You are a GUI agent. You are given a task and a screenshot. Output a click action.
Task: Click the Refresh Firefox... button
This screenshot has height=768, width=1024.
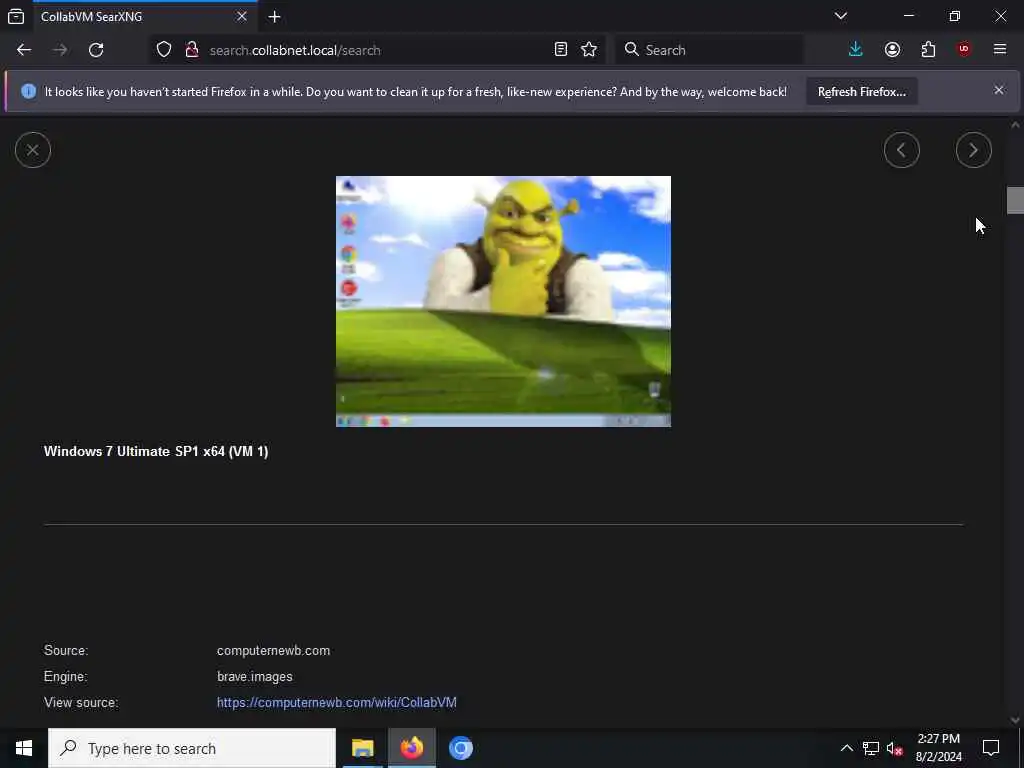point(861,91)
